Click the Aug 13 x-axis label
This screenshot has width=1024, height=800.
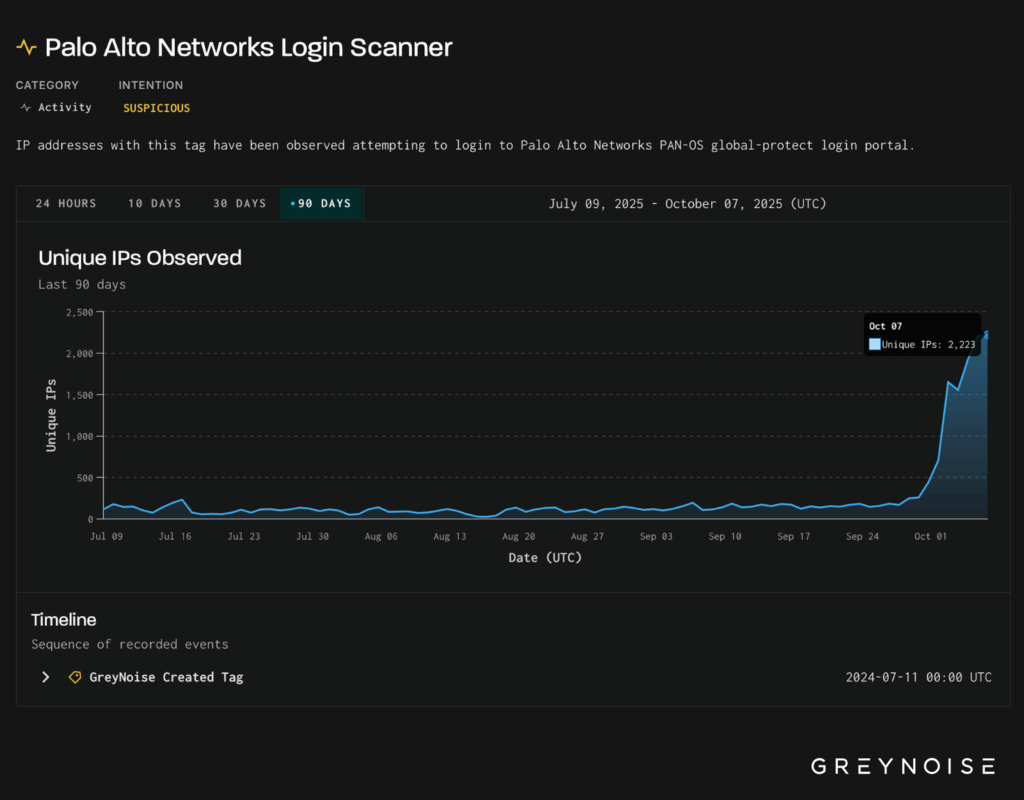(450, 536)
